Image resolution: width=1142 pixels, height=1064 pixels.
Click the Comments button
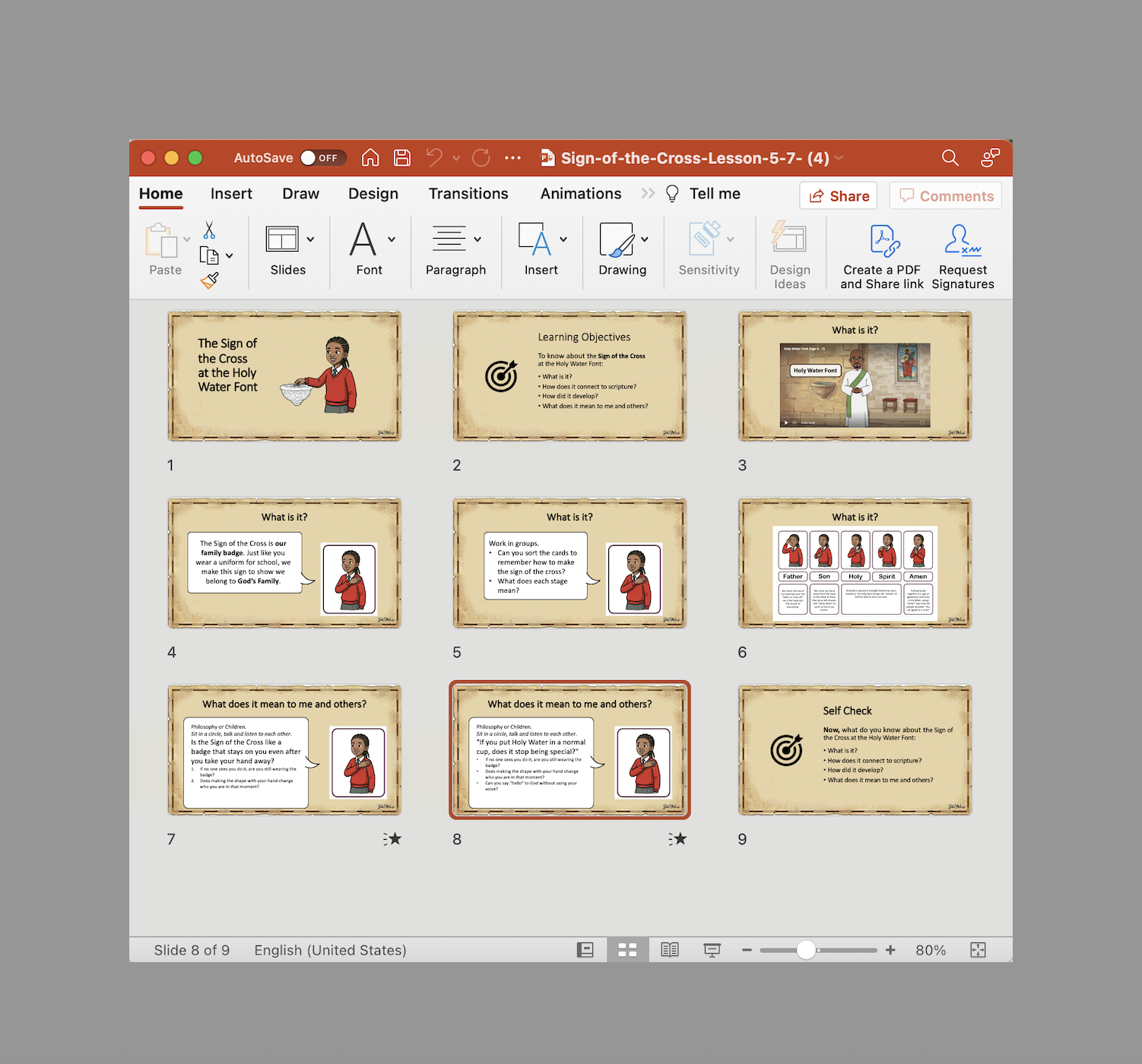pos(946,195)
